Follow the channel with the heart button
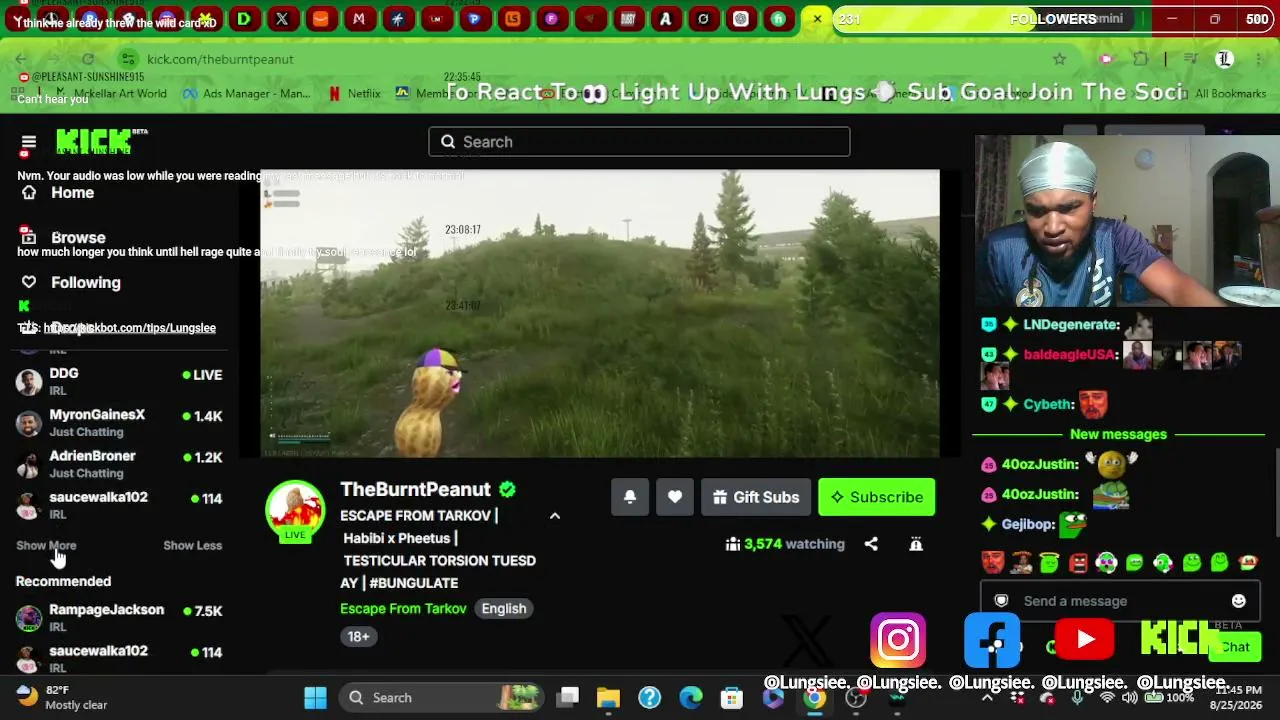The width and height of the screenshot is (1280, 720). tap(675, 497)
